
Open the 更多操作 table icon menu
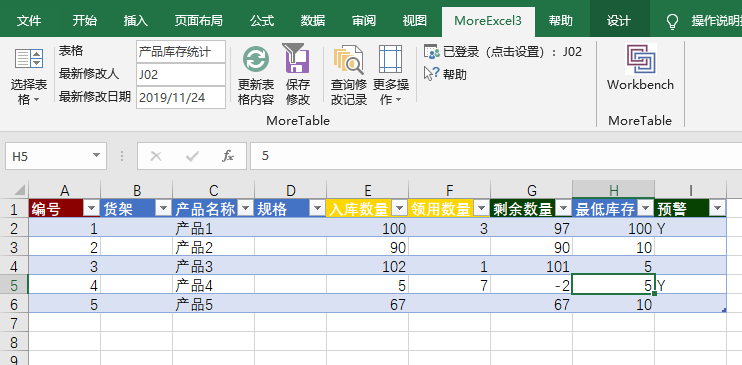[390, 59]
